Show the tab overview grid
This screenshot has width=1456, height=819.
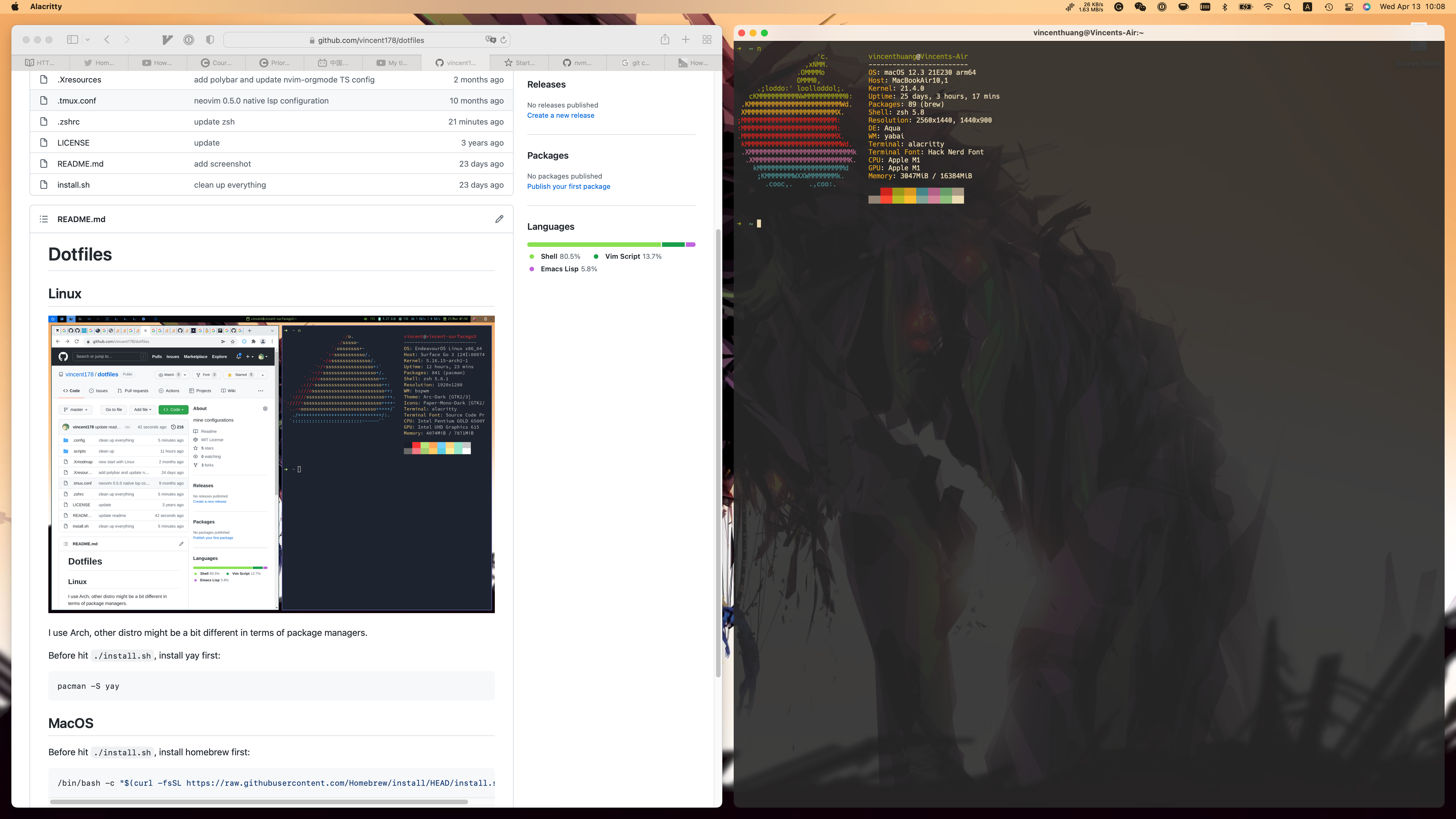tap(706, 40)
